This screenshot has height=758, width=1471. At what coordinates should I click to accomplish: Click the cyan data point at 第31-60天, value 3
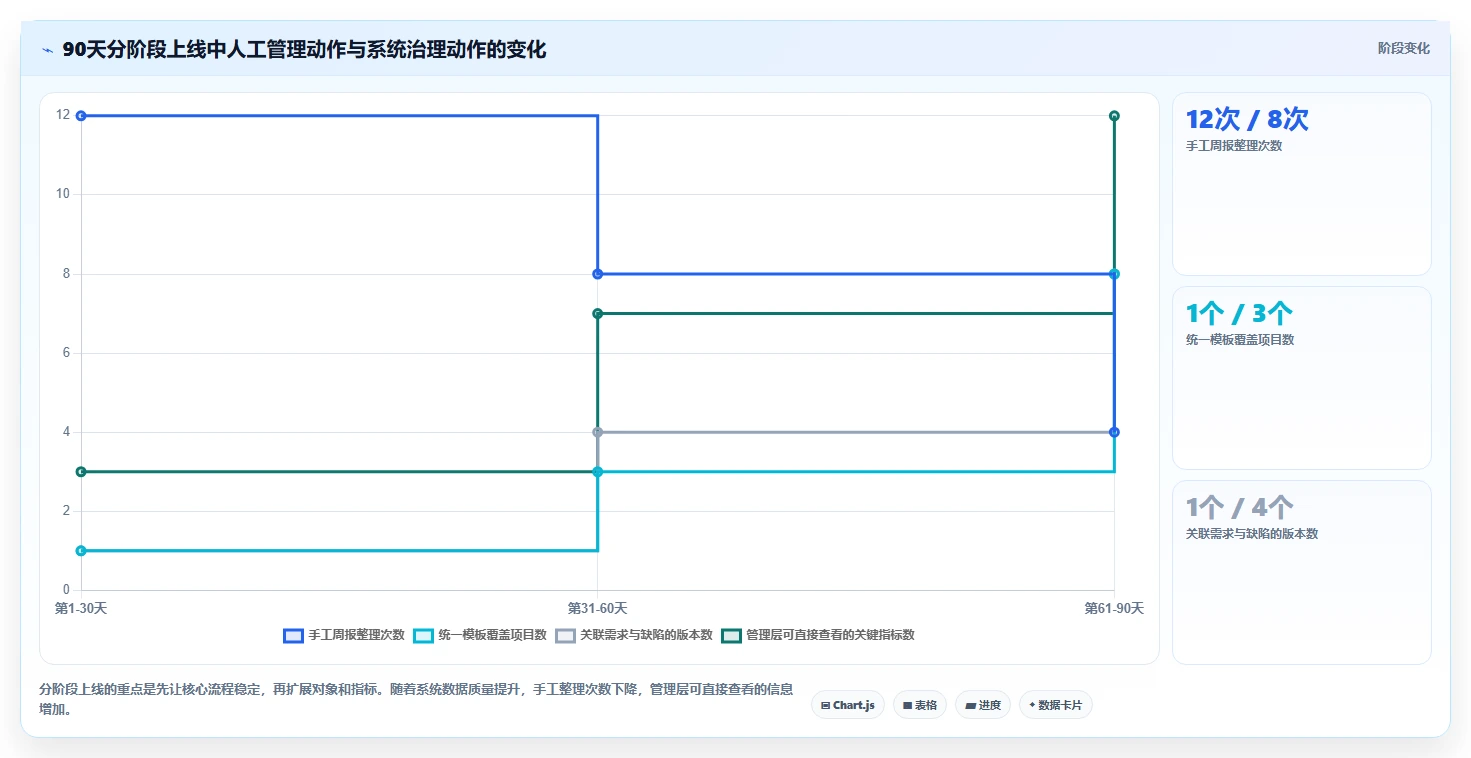click(x=598, y=472)
